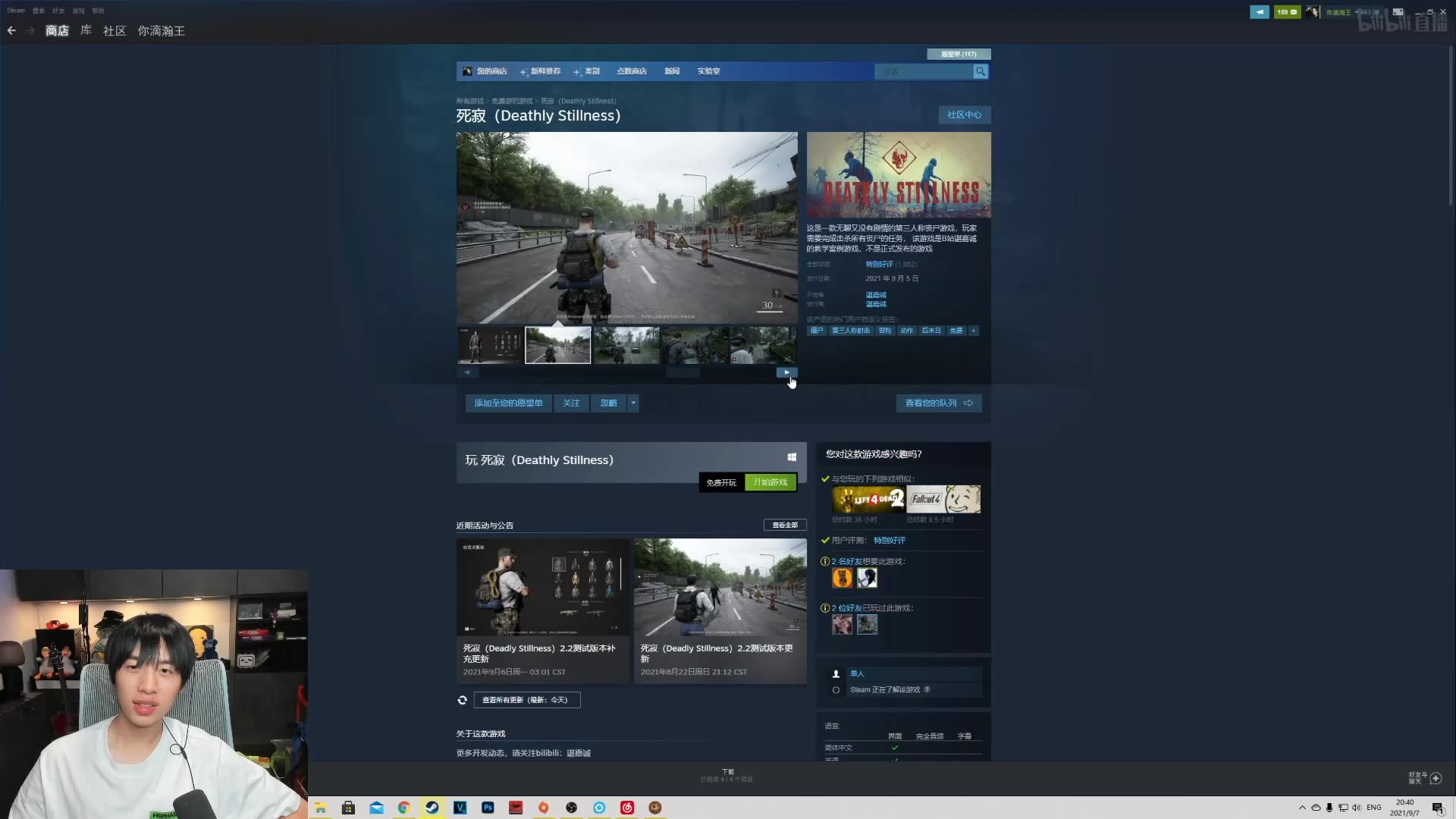This screenshot has height=819, width=1456.
Task: Open 特别好评 all reviews link
Action: (879, 265)
